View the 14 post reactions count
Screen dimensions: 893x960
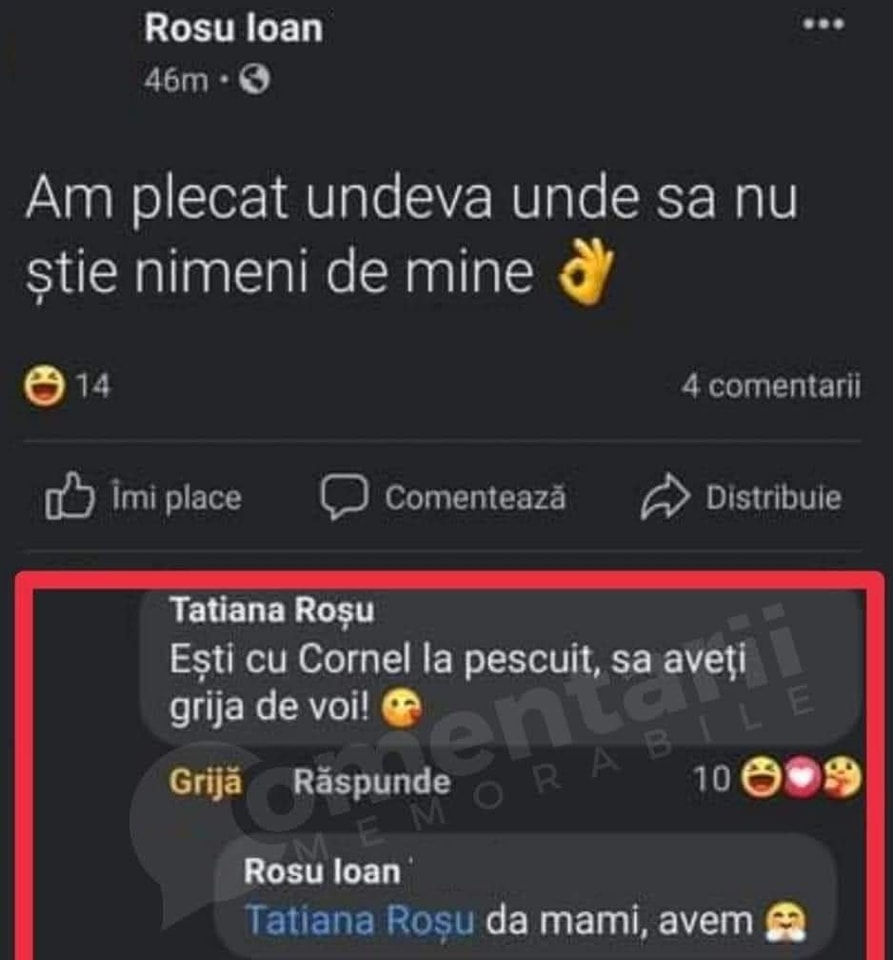[x=93, y=386]
